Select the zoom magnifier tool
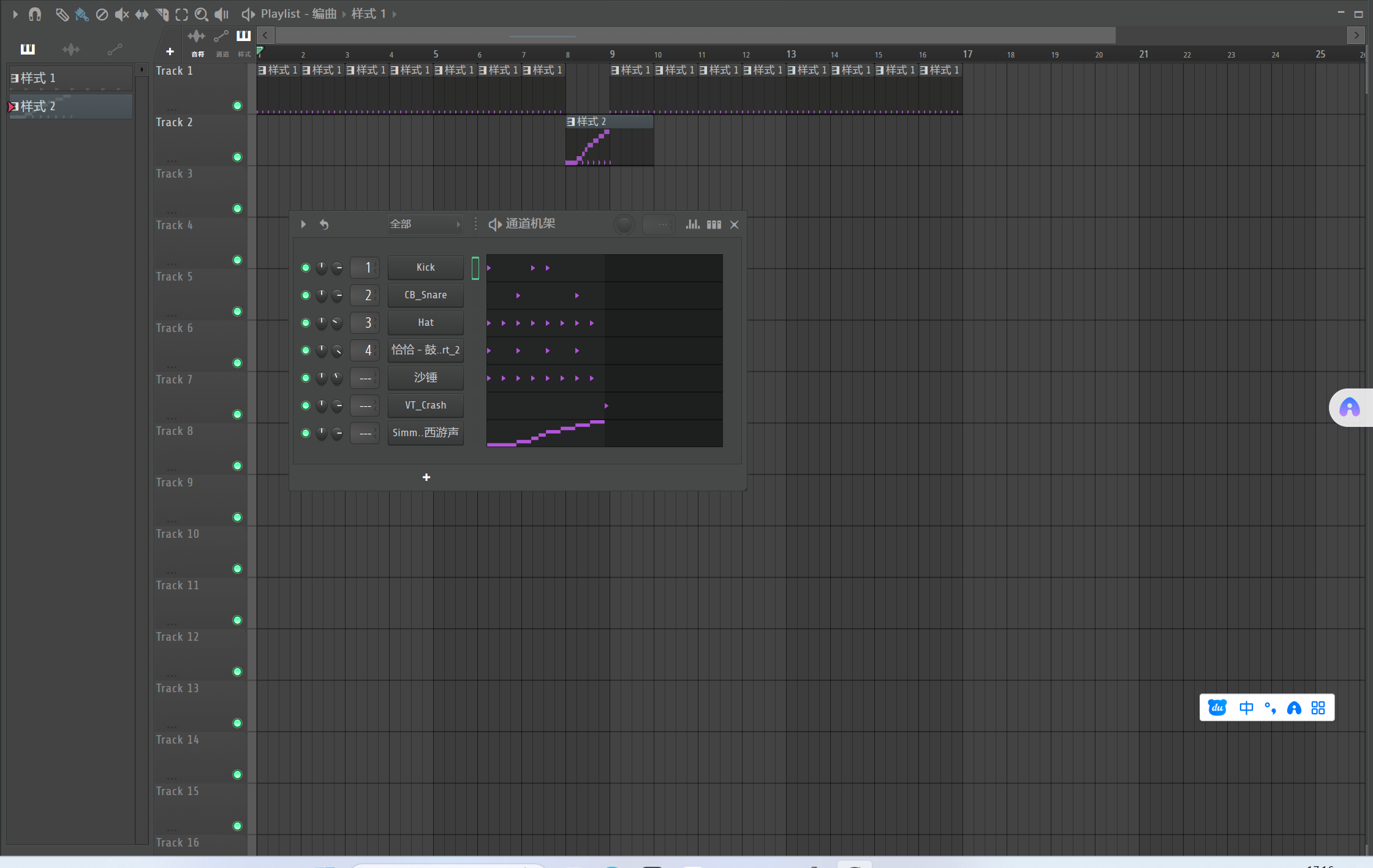This screenshot has height=868, width=1373. (201, 13)
